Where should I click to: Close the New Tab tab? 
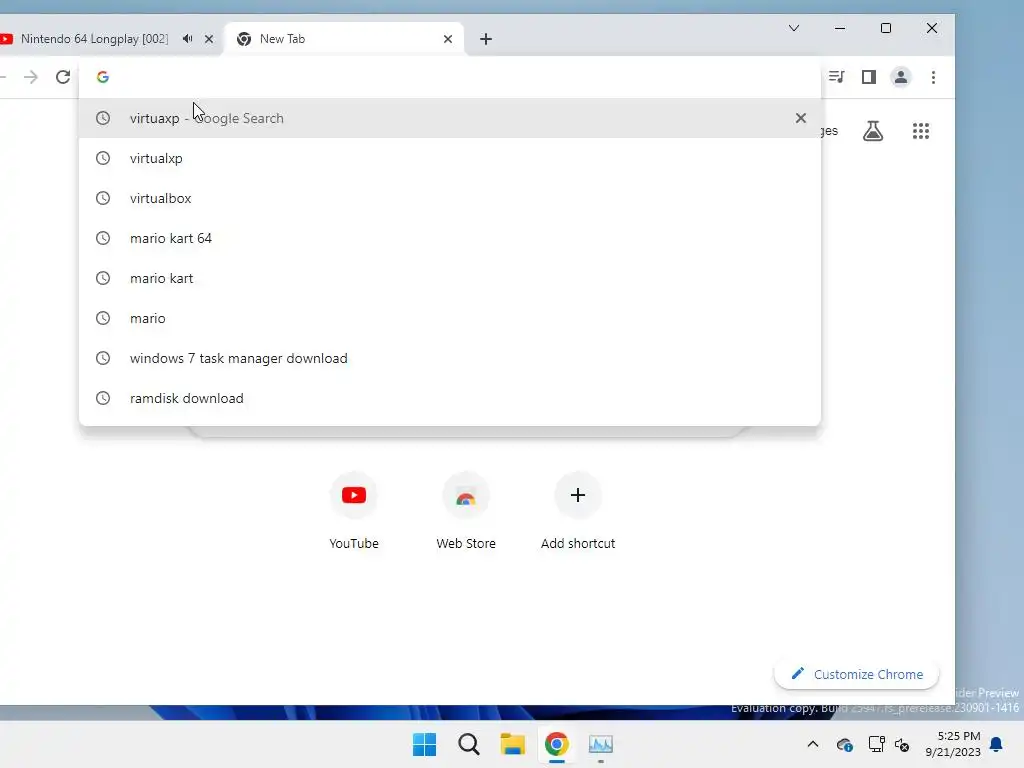click(x=448, y=39)
